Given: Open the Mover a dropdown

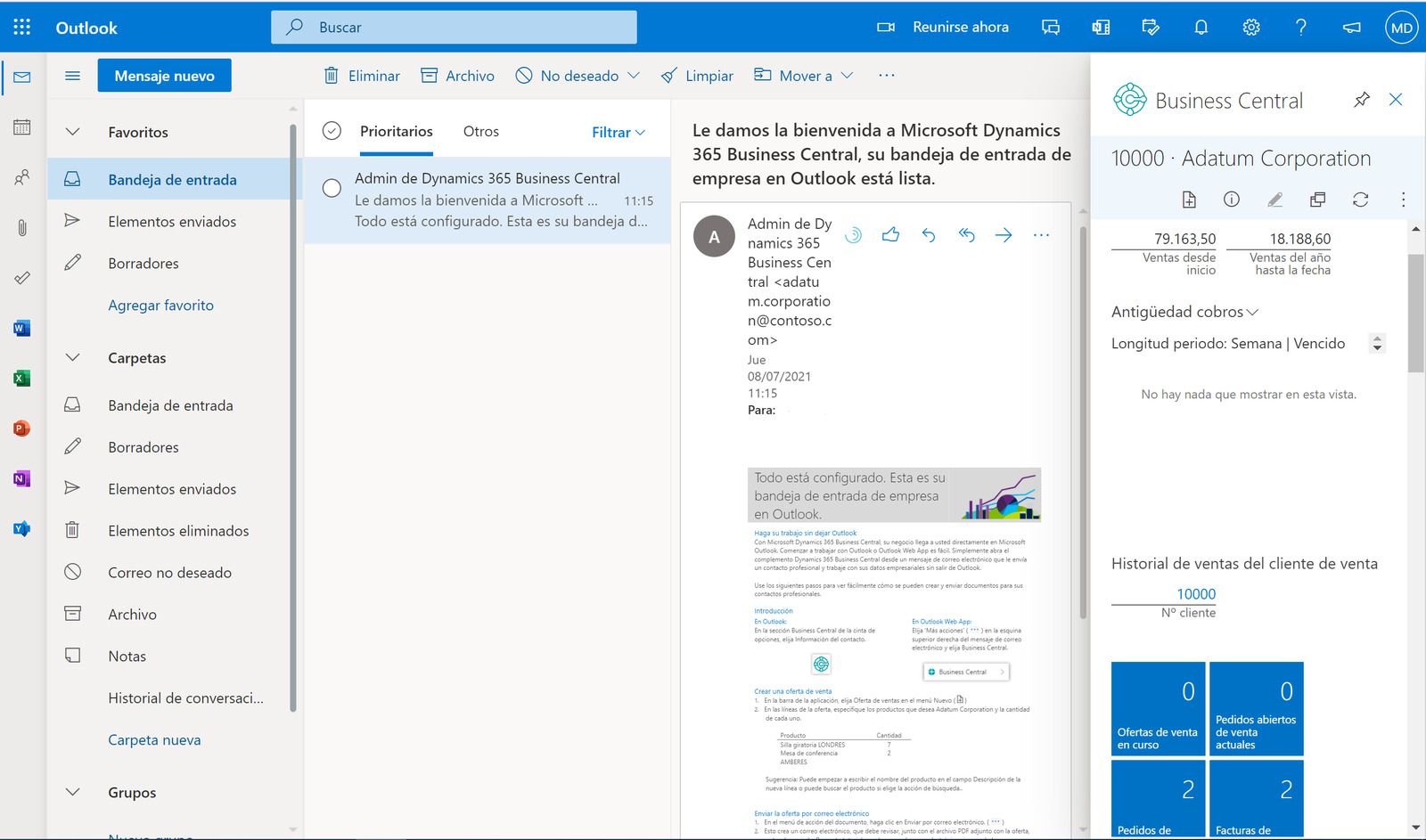Looking at the screenshot, I should pyautogui.click(x=804, y=76).
